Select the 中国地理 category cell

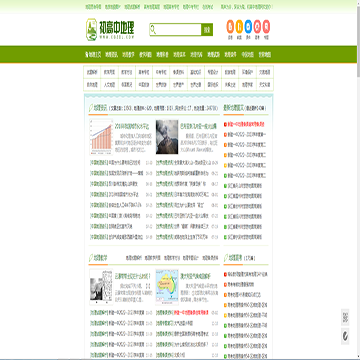tap(144, 85)
